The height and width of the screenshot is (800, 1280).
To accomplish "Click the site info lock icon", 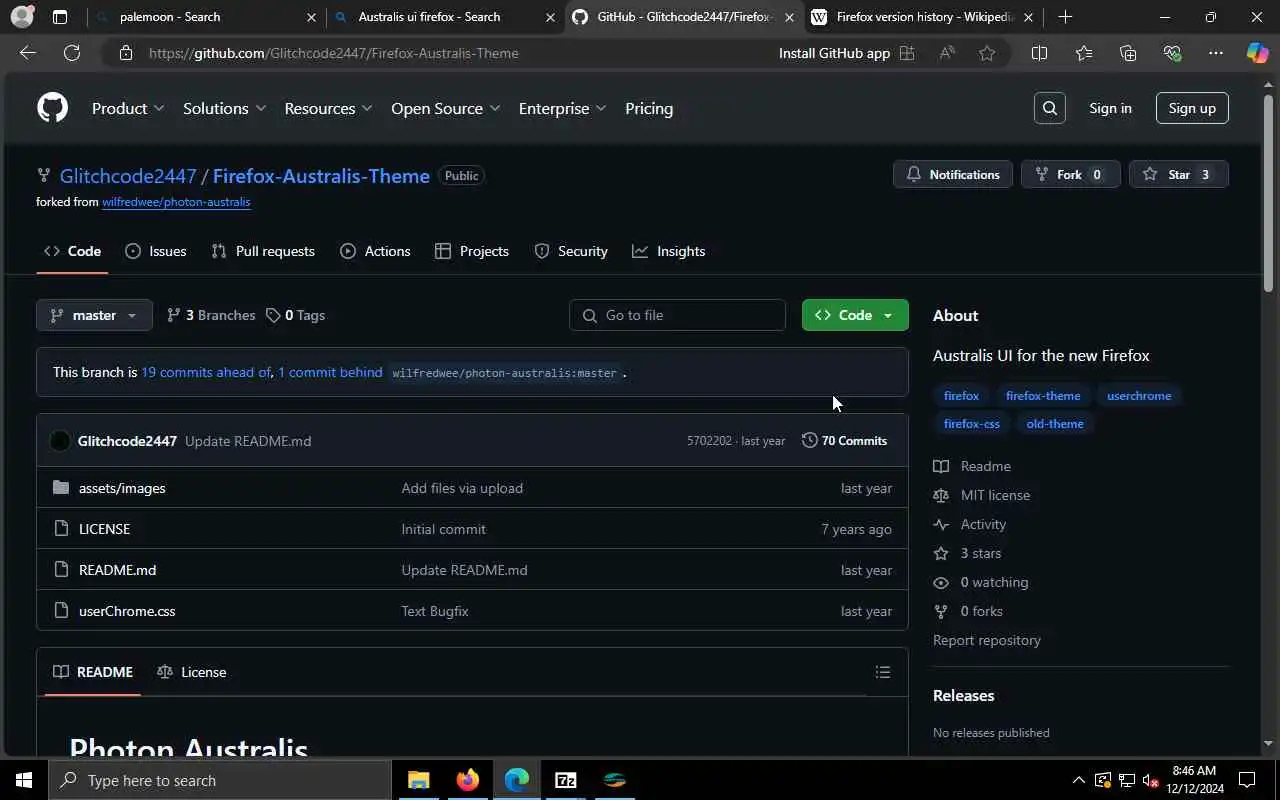I will (126, 53).
